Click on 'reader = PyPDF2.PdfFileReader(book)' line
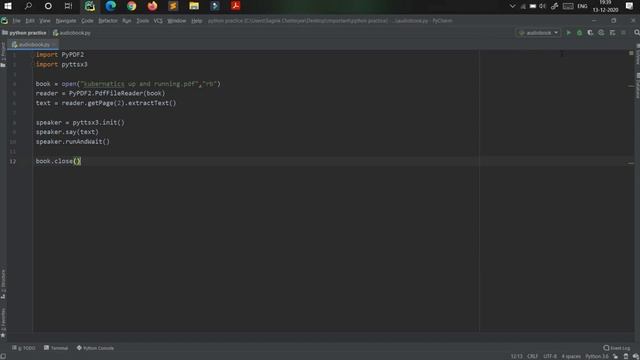 (x=100, y=93)
